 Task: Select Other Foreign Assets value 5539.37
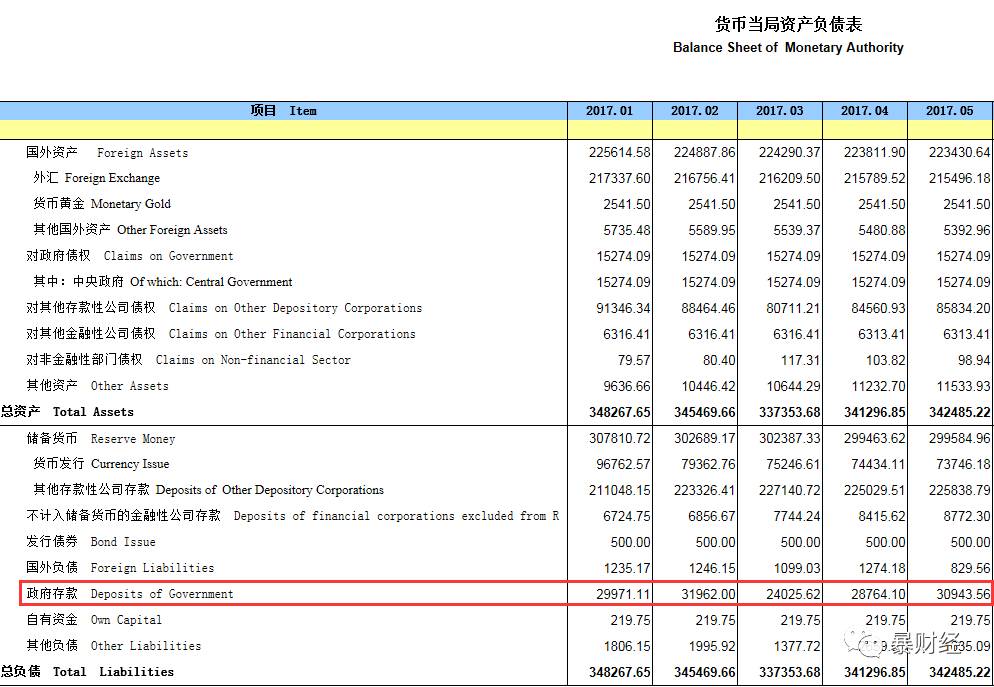[797, 231]
